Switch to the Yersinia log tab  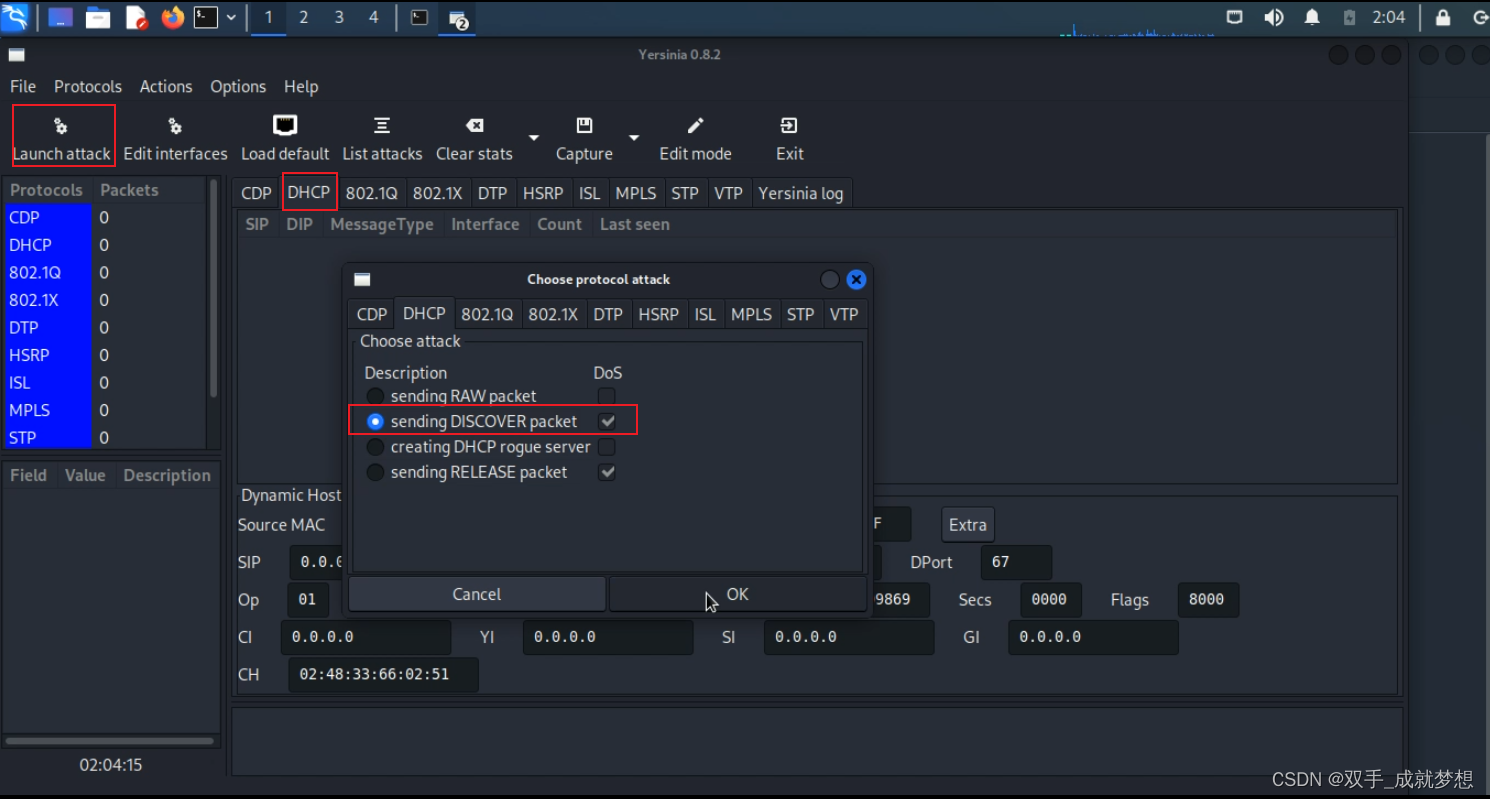pos(800,193)
